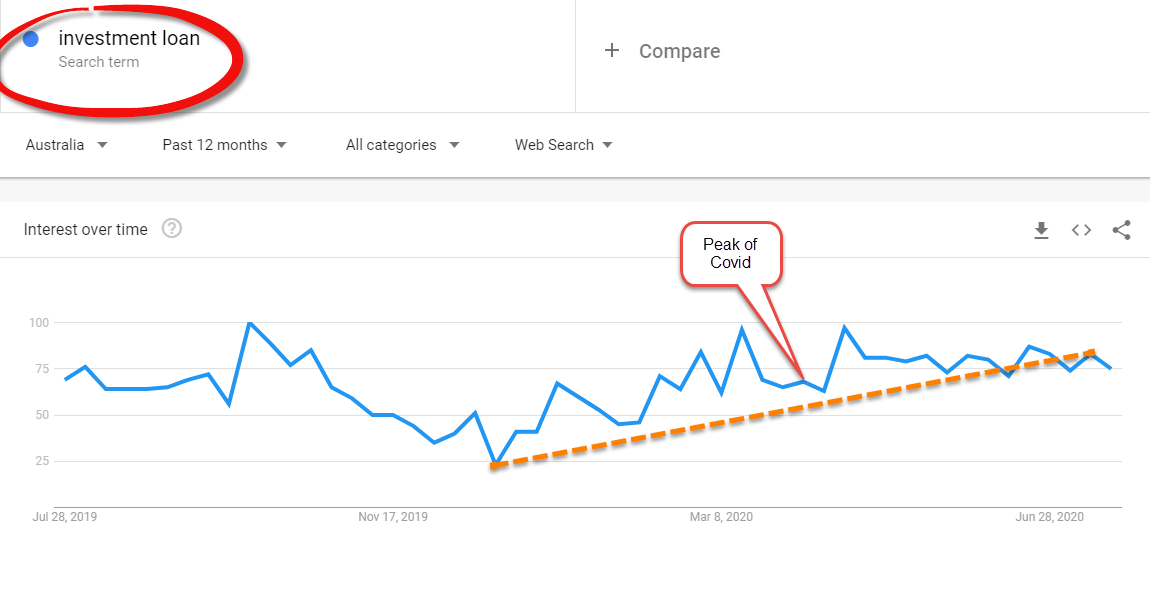Open the embed code icon

pos(1081,230)
